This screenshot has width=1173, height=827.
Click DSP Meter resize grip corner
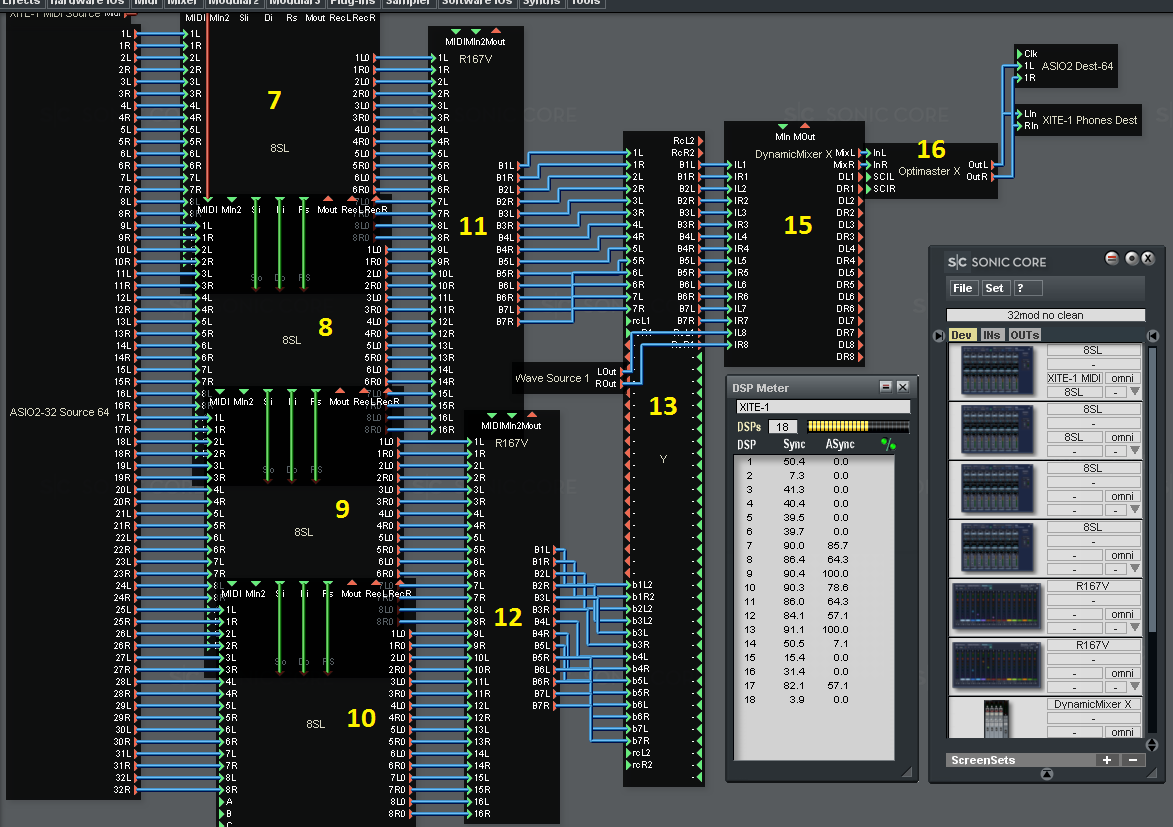click(907, 772)
